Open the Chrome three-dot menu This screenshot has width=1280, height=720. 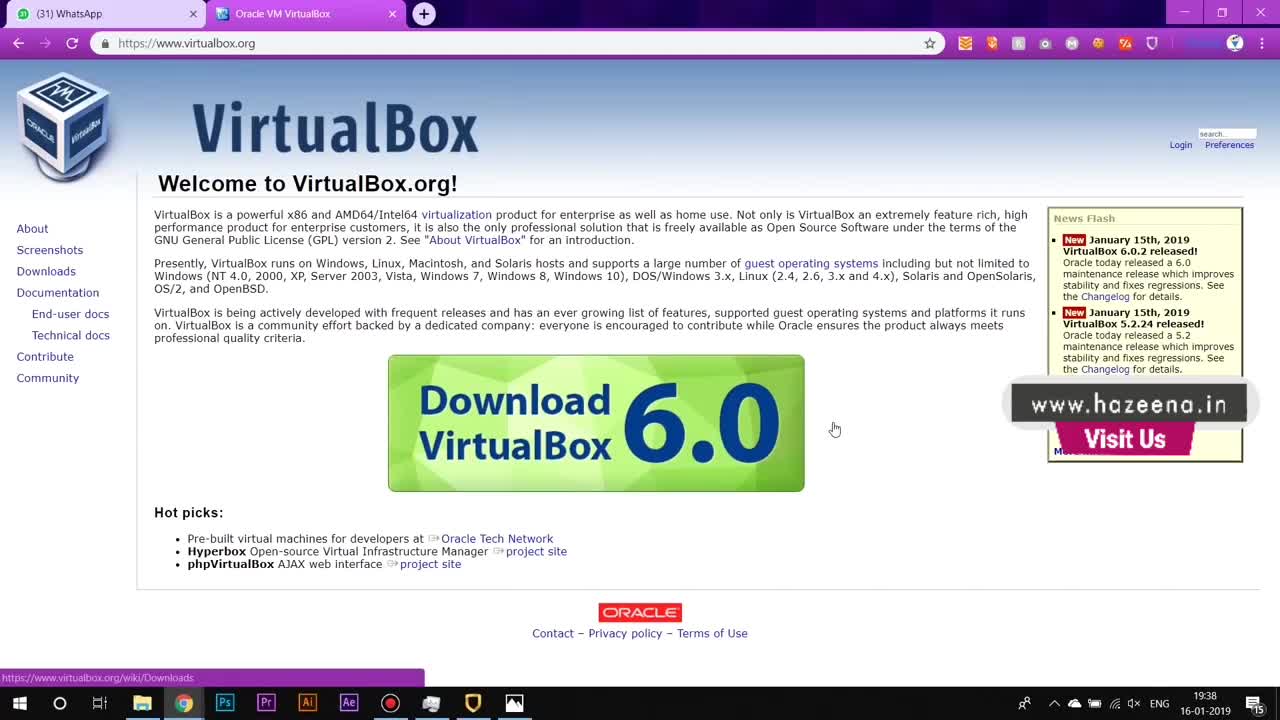1262,43
